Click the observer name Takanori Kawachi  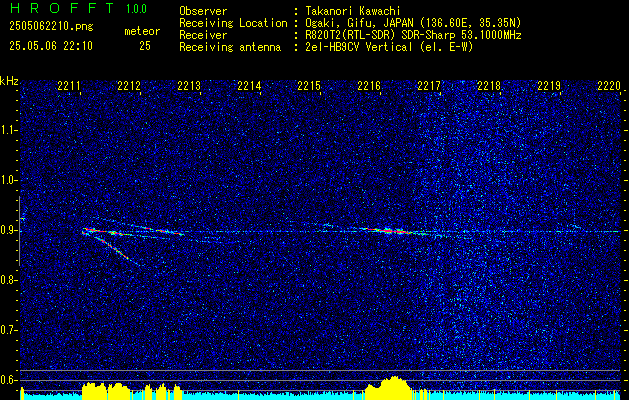point(353,11)
